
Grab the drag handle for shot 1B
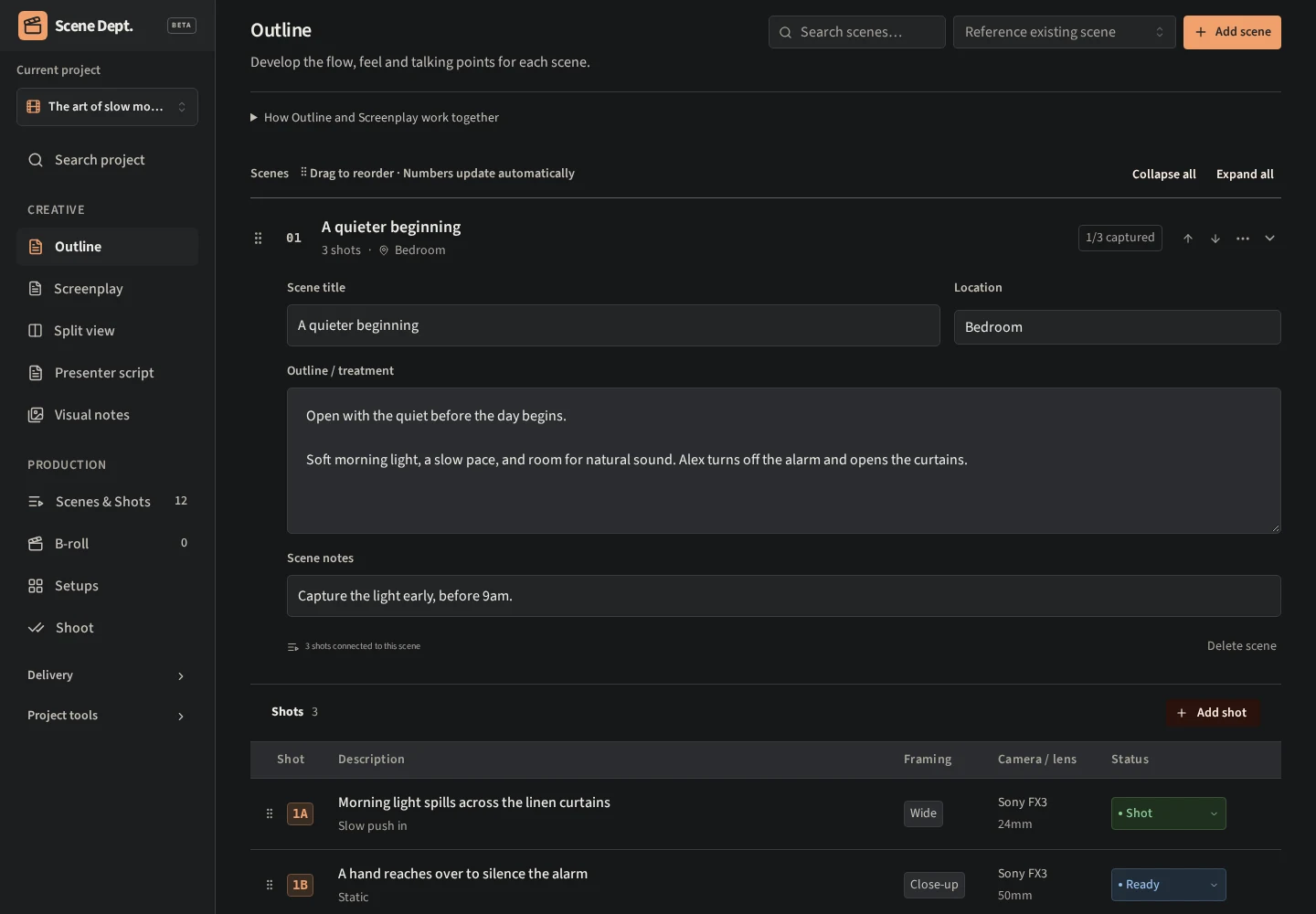270,885
